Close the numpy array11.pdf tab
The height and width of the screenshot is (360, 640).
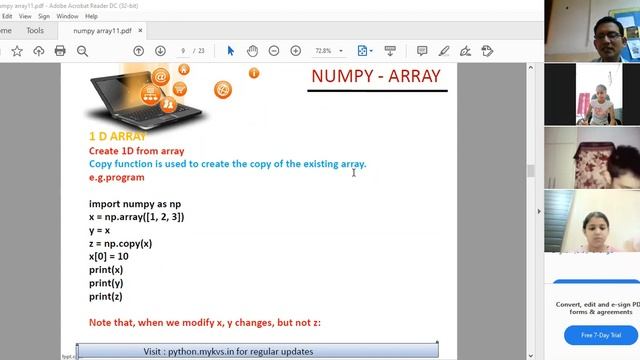pos(140,31)
